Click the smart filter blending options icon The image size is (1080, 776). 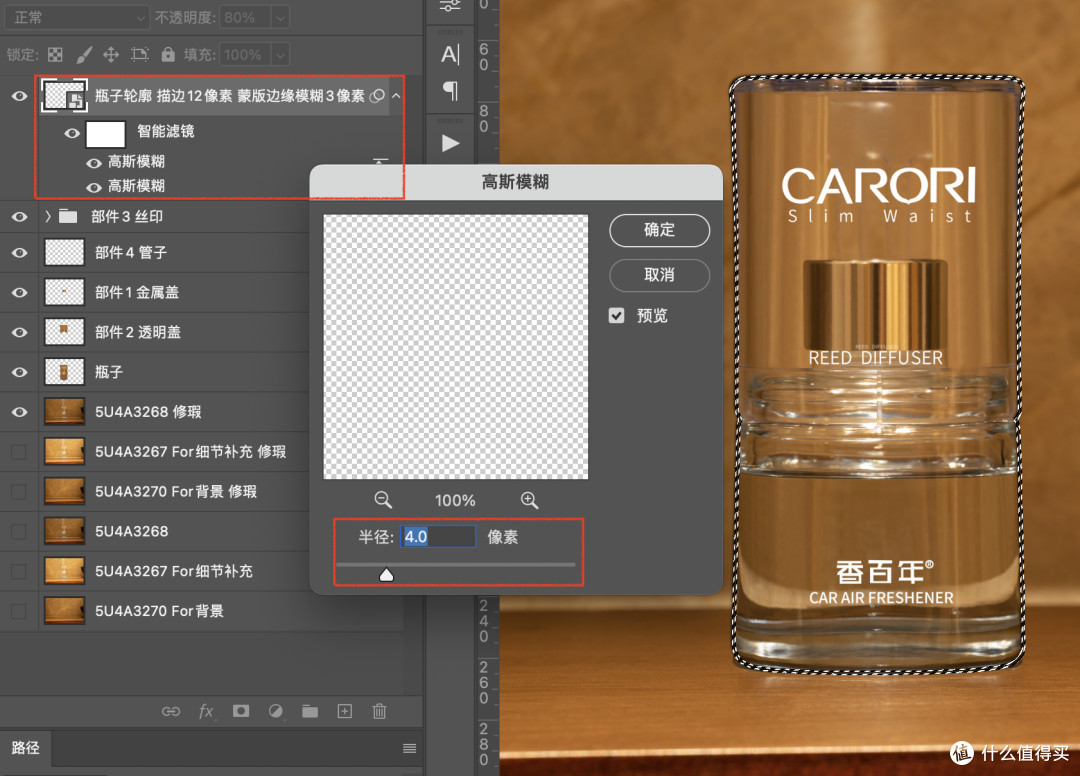point(380,162)
